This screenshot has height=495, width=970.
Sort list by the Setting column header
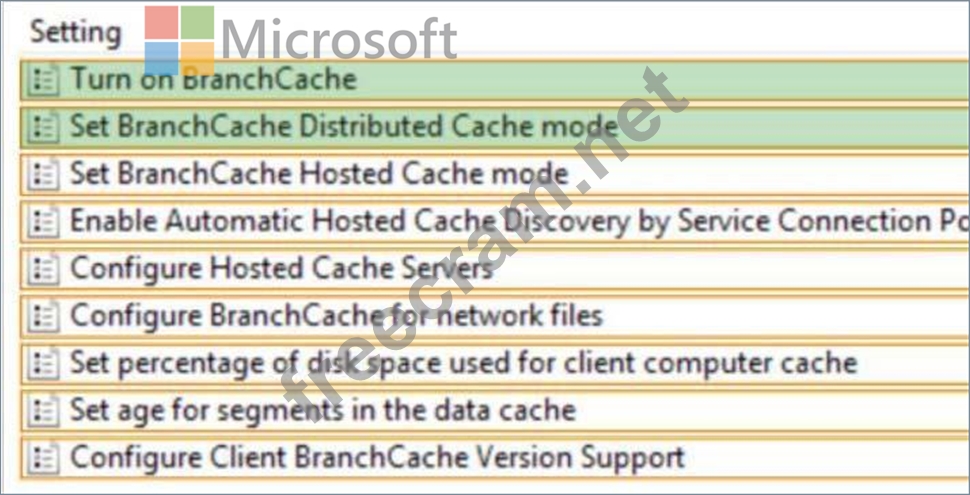[x=75, y=32]
